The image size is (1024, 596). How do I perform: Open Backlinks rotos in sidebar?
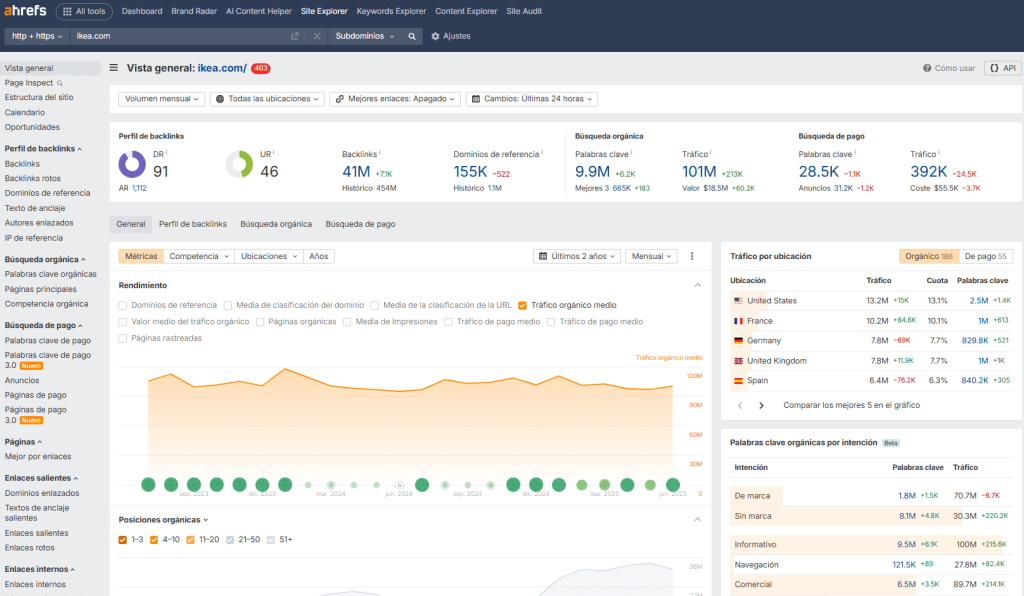click(33, 178)
